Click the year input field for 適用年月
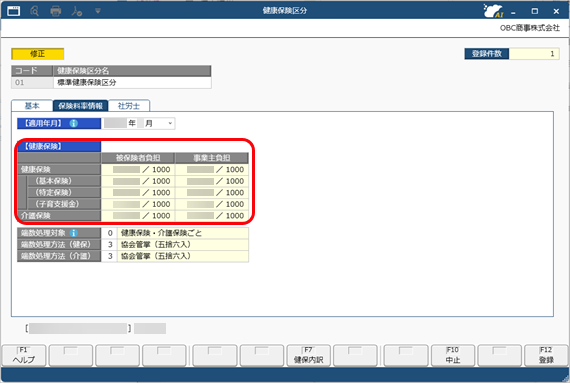 coord(115,123)
